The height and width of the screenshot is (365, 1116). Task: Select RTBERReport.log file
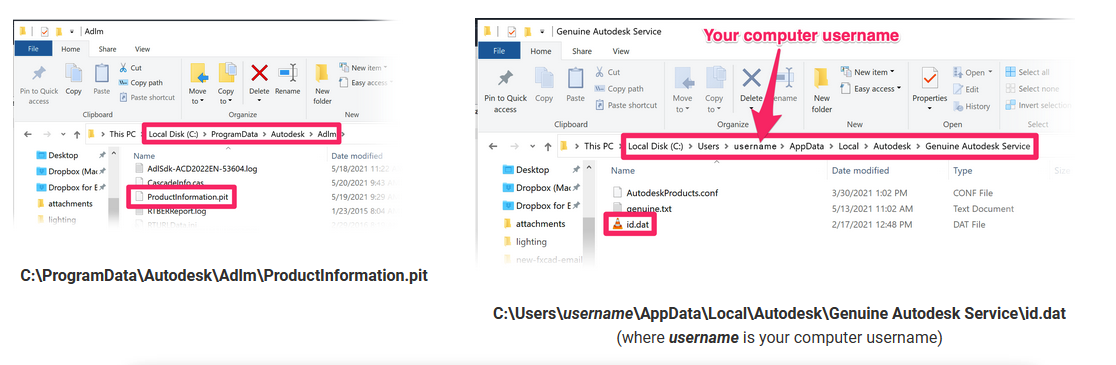coord(171,211)
